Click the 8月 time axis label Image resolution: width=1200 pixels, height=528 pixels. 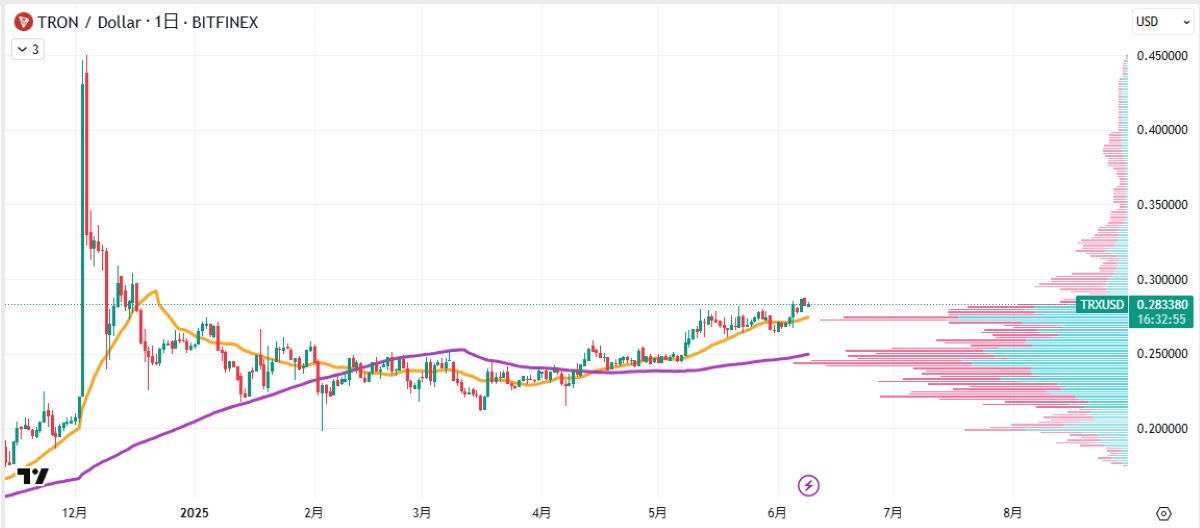click(1013, 513)
